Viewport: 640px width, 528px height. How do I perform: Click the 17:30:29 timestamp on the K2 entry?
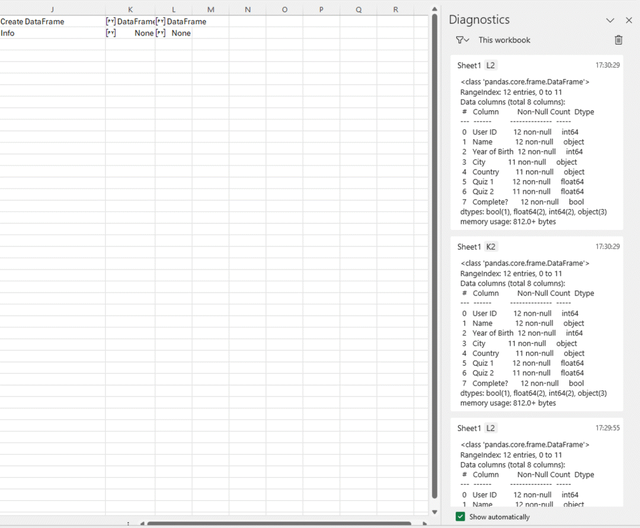point(607,246)
